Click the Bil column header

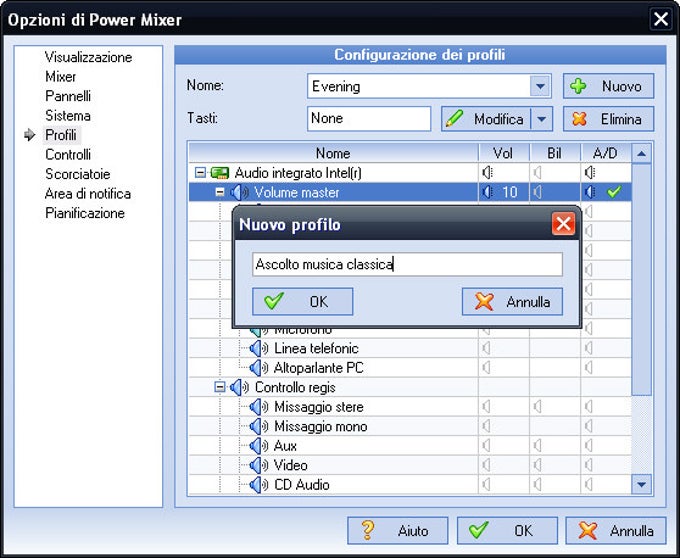coord(555,153)
